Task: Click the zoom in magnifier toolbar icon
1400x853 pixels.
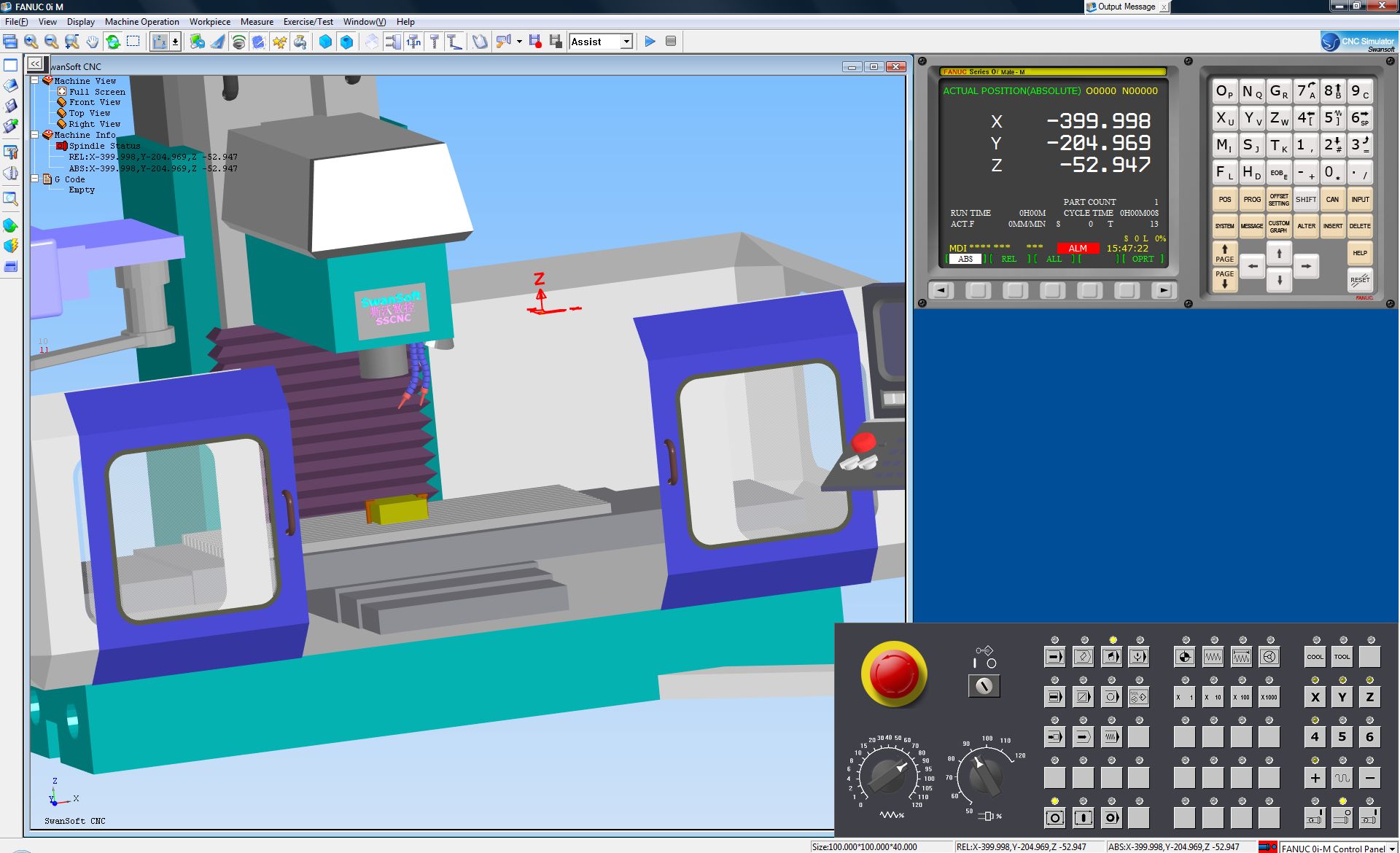Action: pyautogui.click(x=31, y=42)
